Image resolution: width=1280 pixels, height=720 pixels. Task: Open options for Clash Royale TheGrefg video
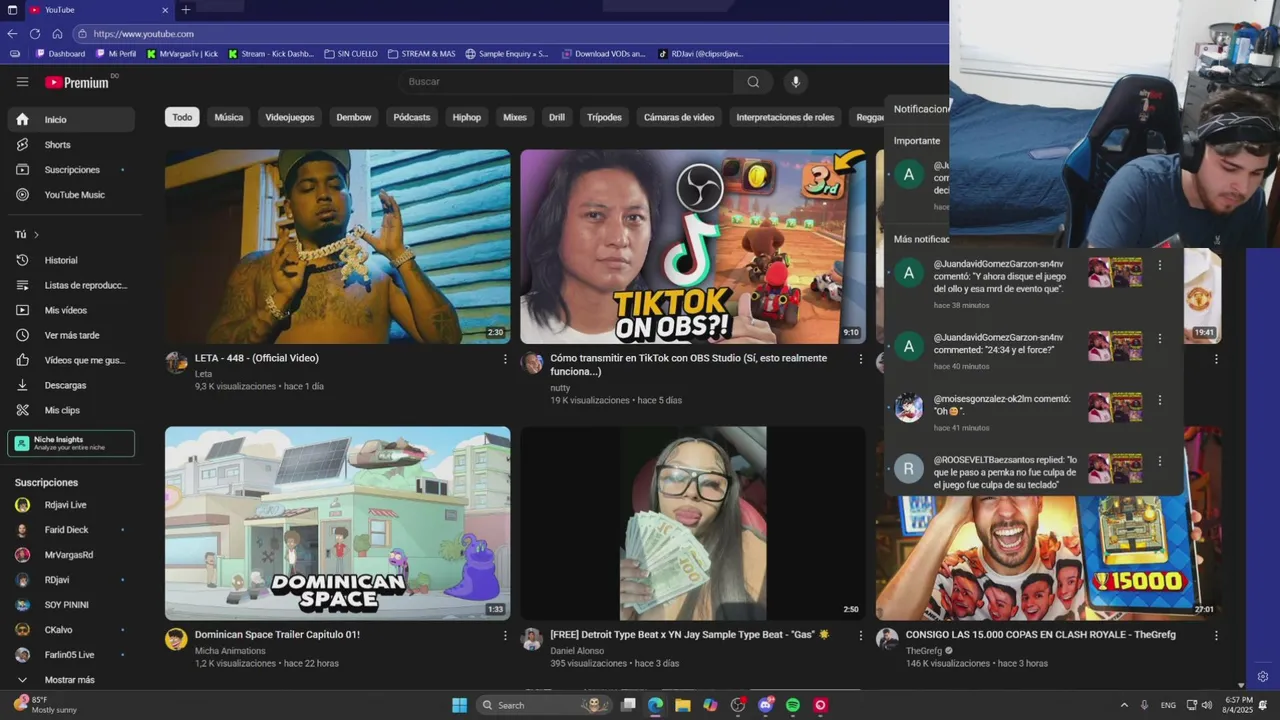[1216, 635]
